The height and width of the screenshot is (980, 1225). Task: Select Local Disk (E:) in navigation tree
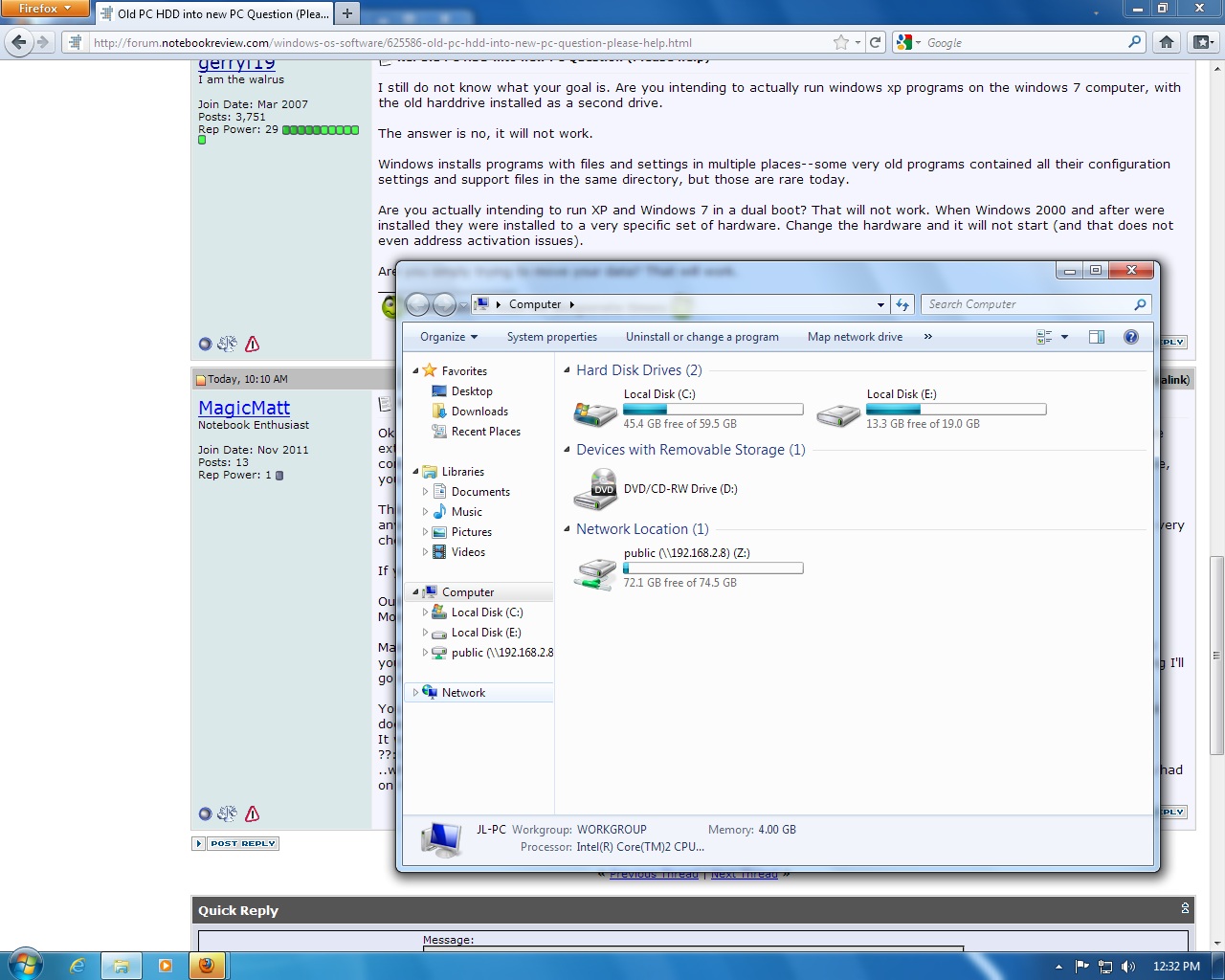coord(485,633)
